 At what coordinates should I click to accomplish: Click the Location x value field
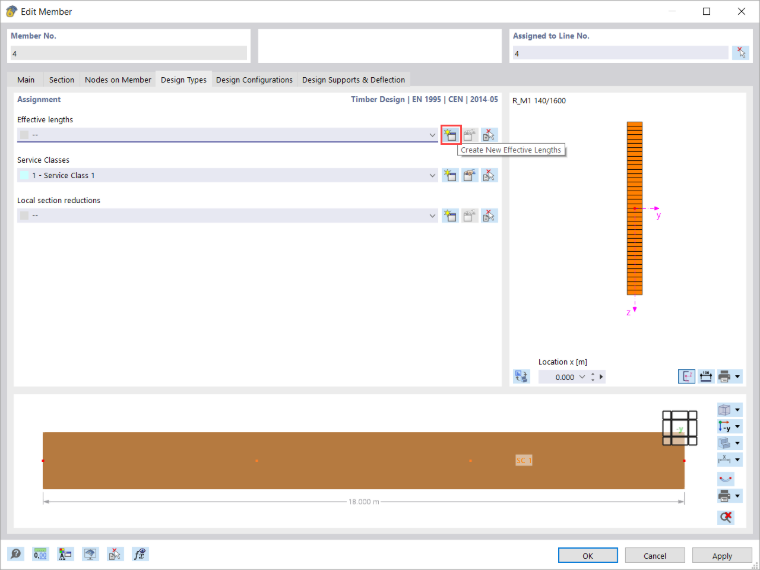coord(557,377)
